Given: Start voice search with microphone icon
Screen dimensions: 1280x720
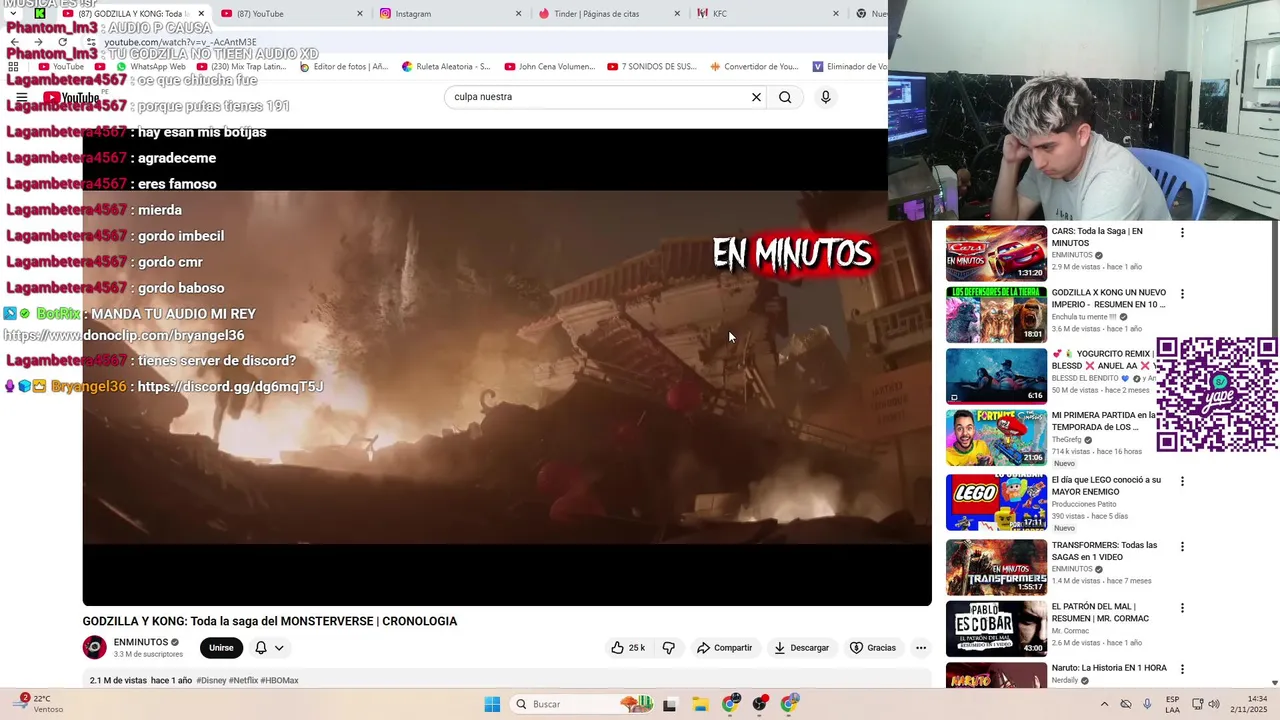Looking at the screenshot, I should tap(825, 97).
